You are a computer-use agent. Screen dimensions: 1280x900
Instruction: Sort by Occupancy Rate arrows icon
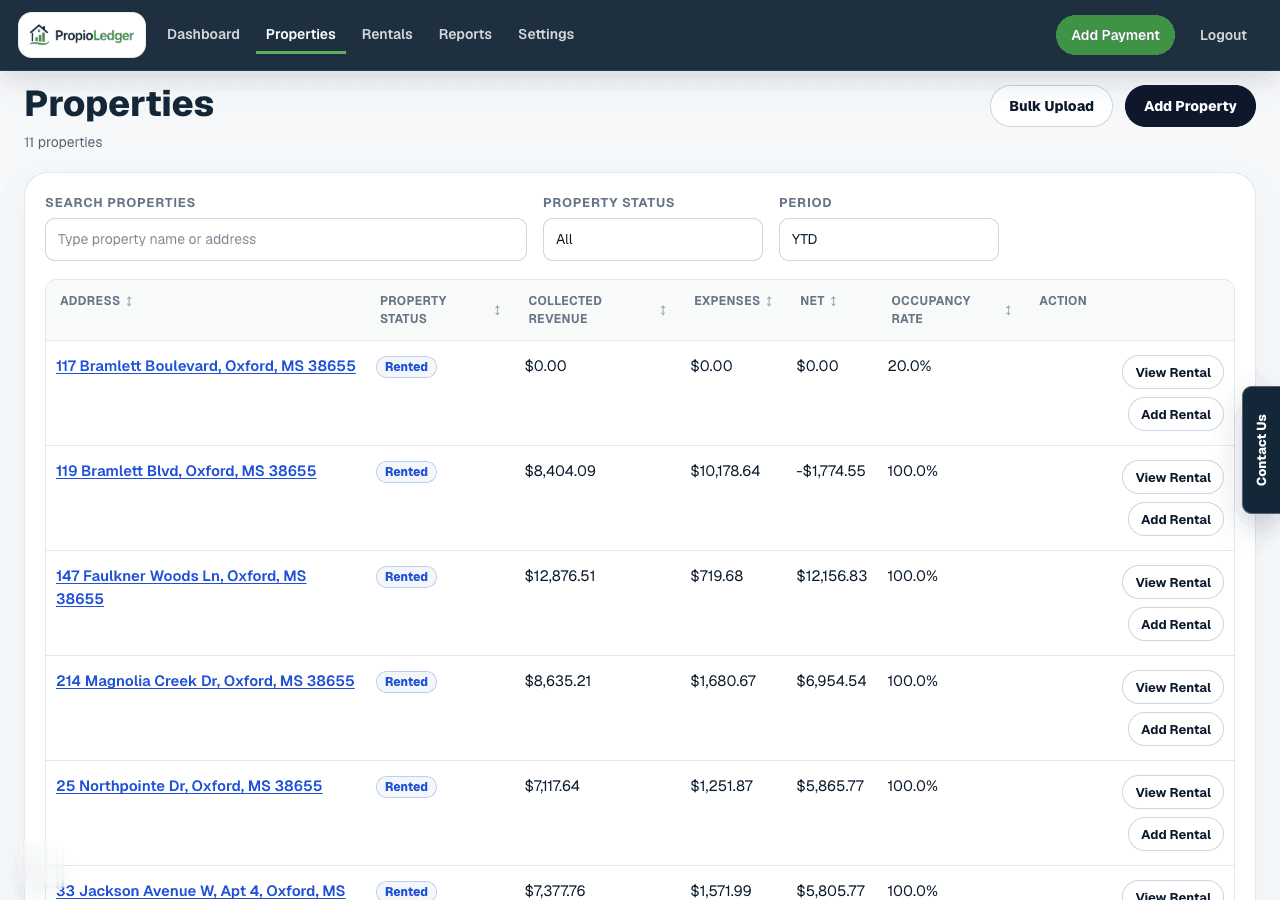coord(1008,310)
